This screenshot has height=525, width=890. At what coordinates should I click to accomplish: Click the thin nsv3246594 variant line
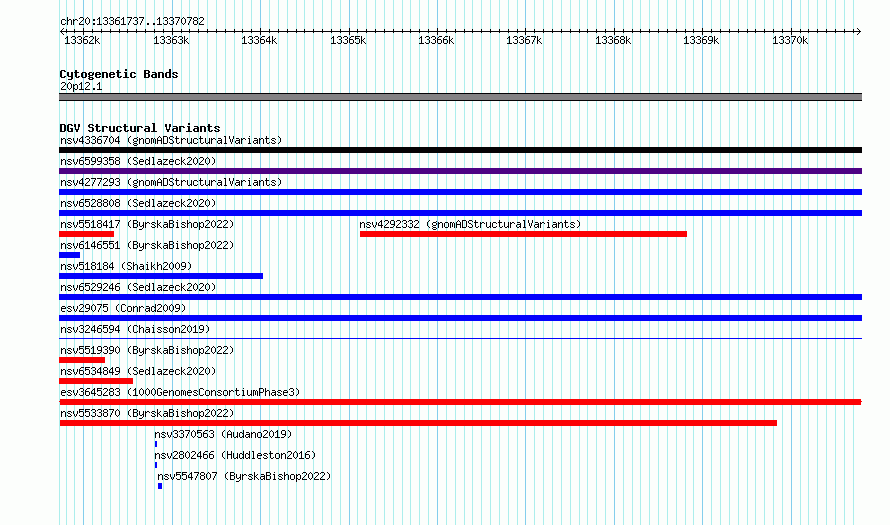[x=460, y=339]
